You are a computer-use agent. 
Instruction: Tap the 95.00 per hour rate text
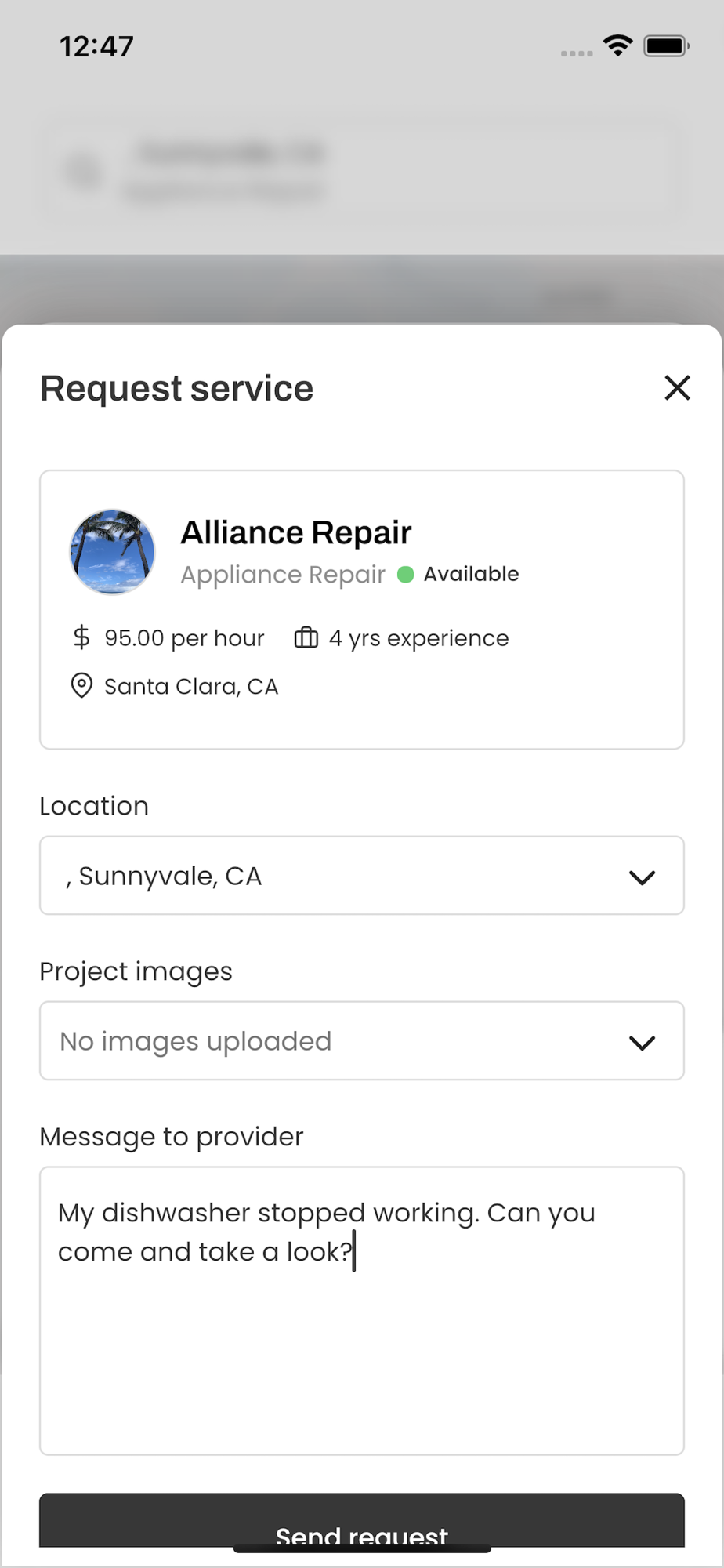click(184, 638)
